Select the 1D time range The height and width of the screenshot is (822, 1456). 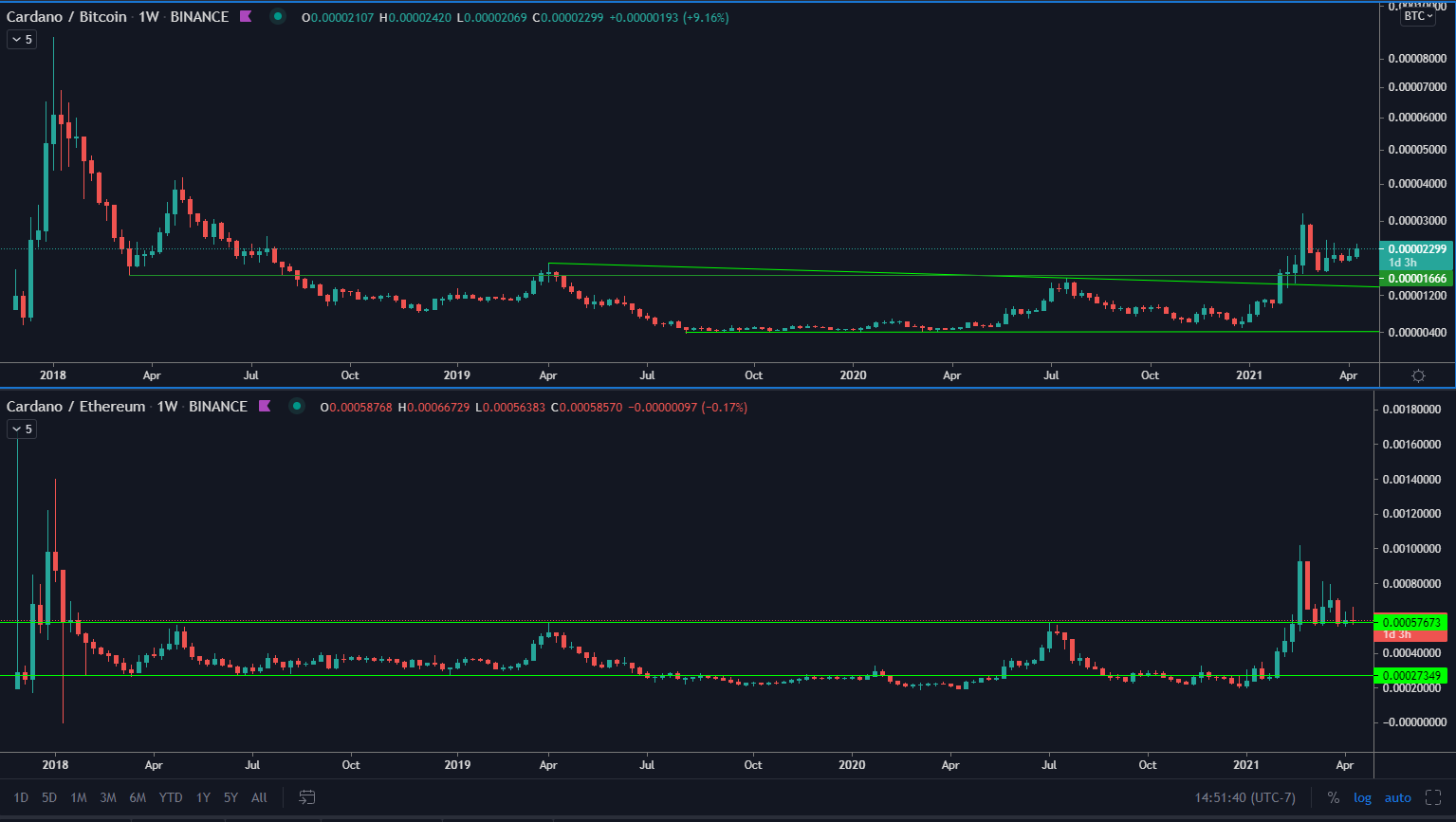coord(21,797)
